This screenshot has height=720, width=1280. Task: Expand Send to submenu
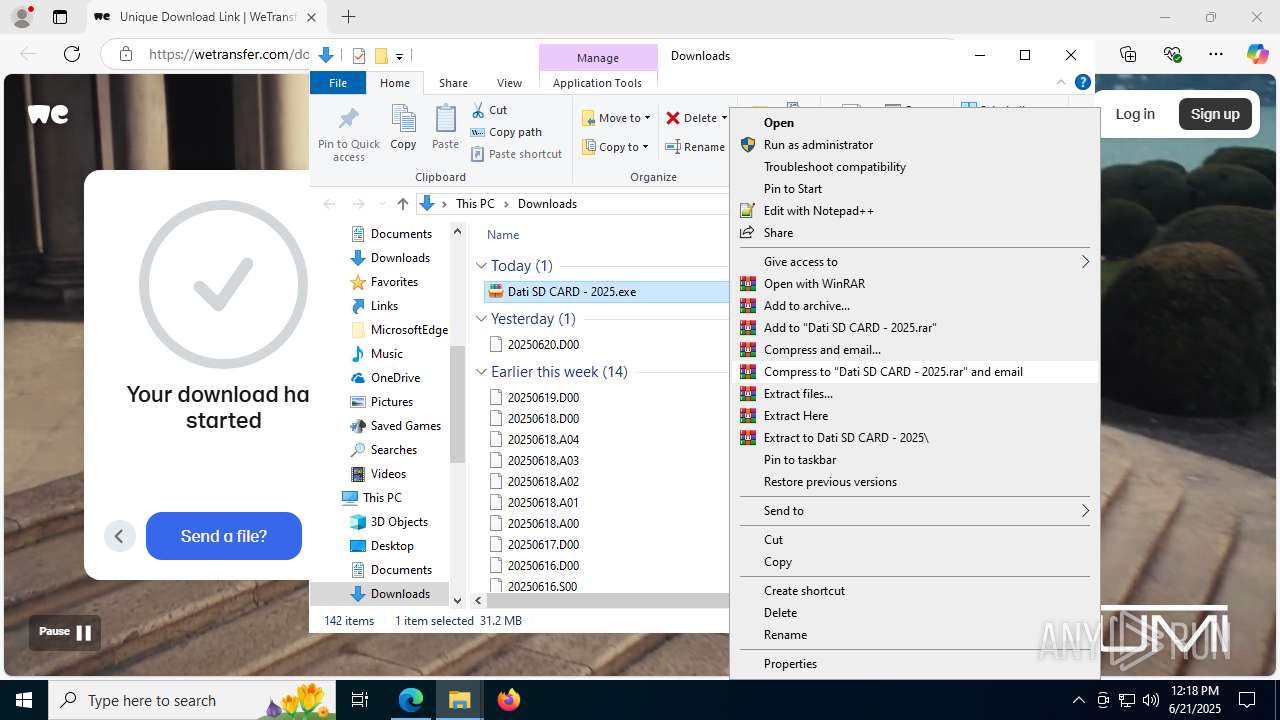pos(914,511)
